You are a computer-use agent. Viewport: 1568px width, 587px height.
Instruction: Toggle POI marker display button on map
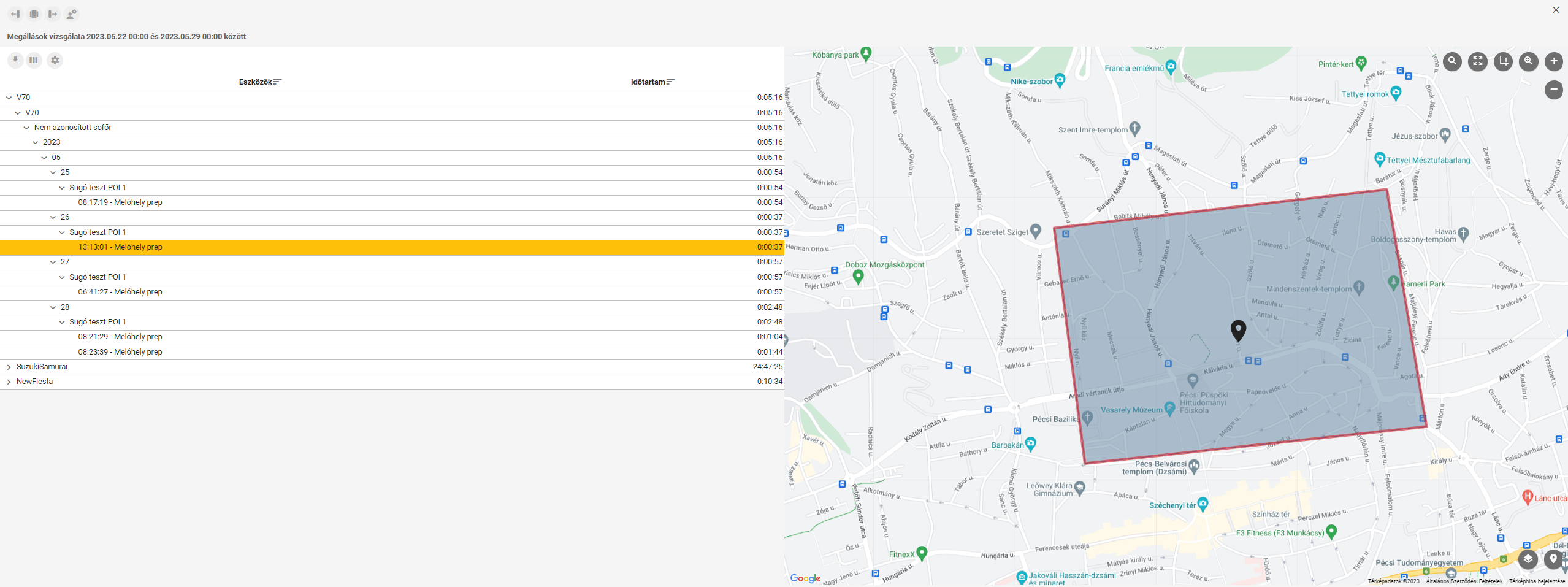(x=1553, y=559)
